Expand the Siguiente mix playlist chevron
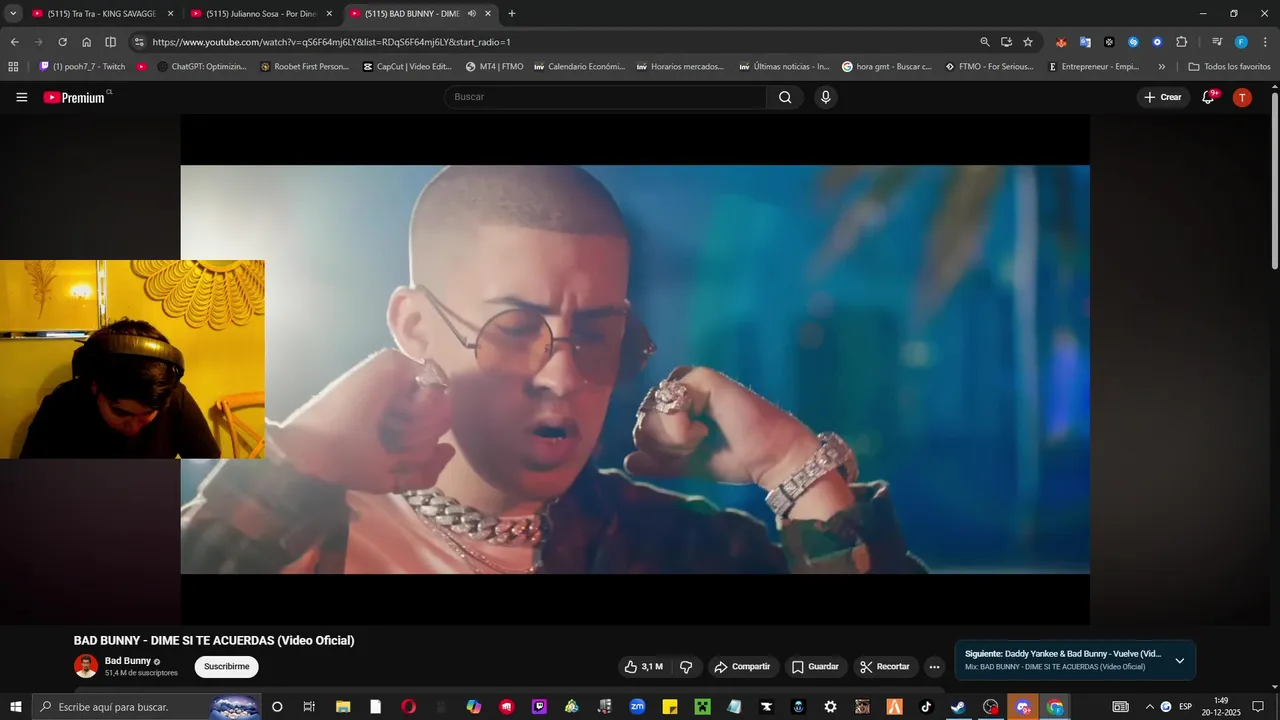The image size is (1280, 720). [x=1179, y=661]
